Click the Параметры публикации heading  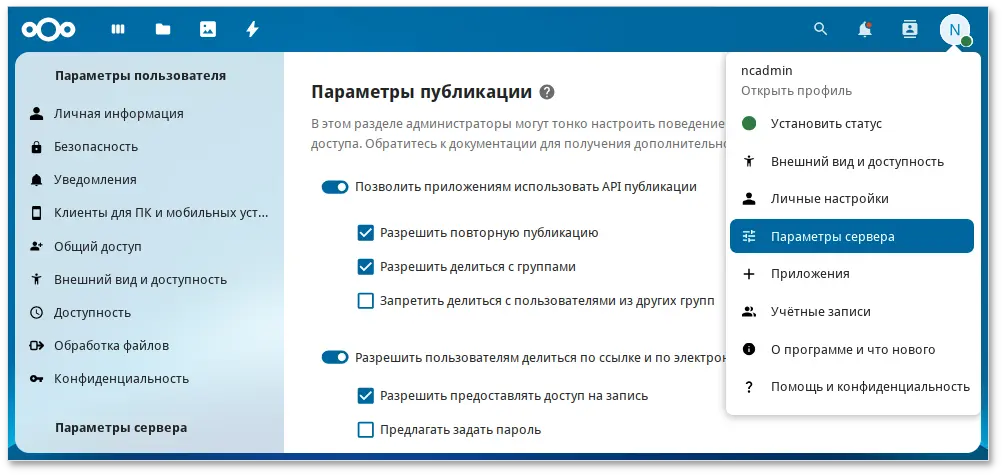421,92
